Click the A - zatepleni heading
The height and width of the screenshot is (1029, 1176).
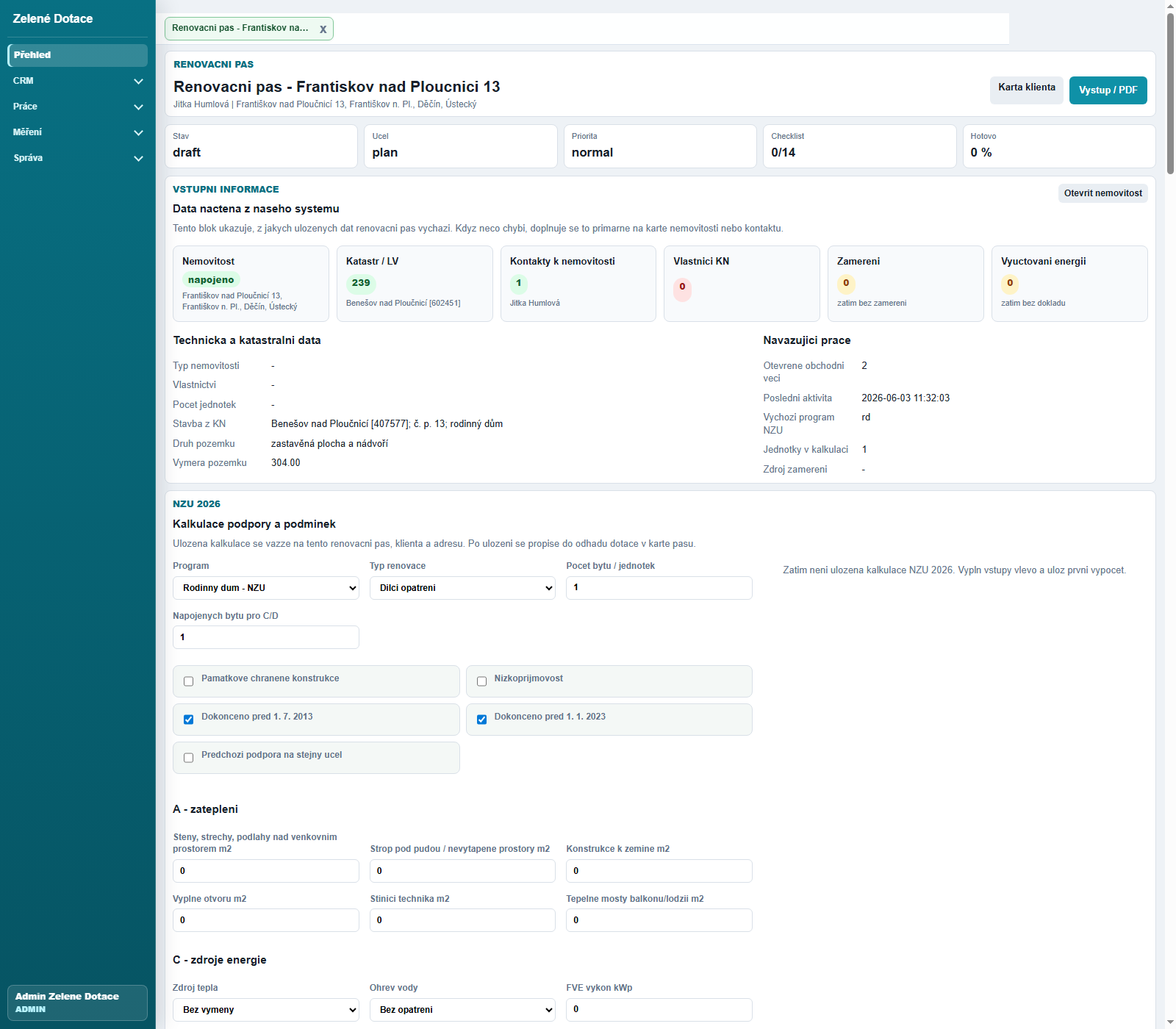(205, 809)
